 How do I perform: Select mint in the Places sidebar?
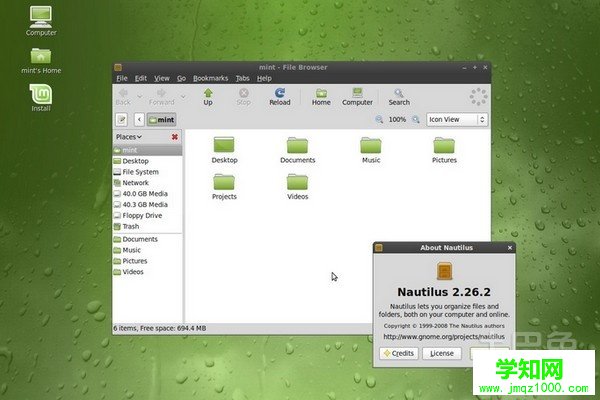pos(147,150)
